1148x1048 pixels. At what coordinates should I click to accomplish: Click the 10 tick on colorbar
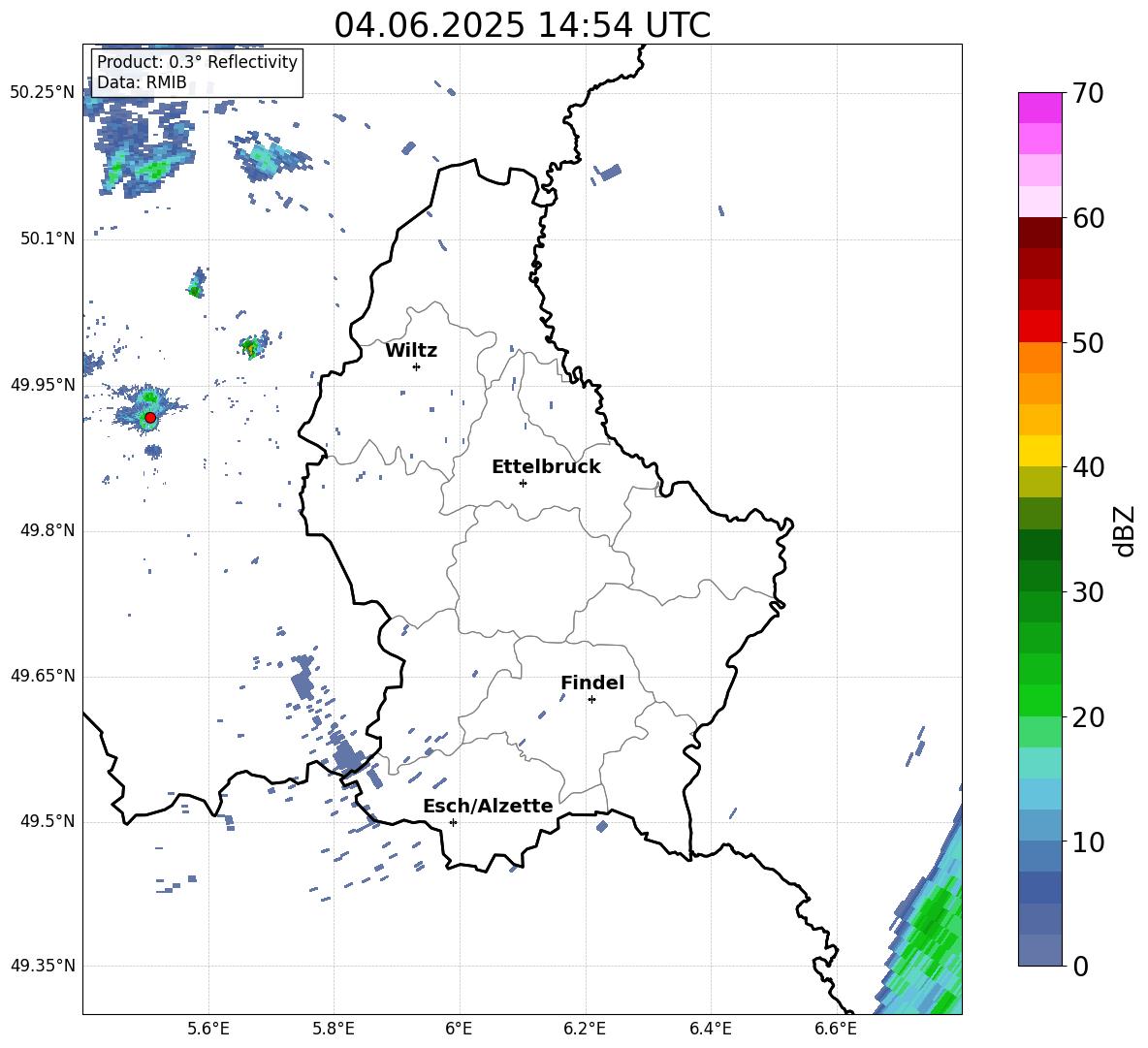tap(1088, 842)
